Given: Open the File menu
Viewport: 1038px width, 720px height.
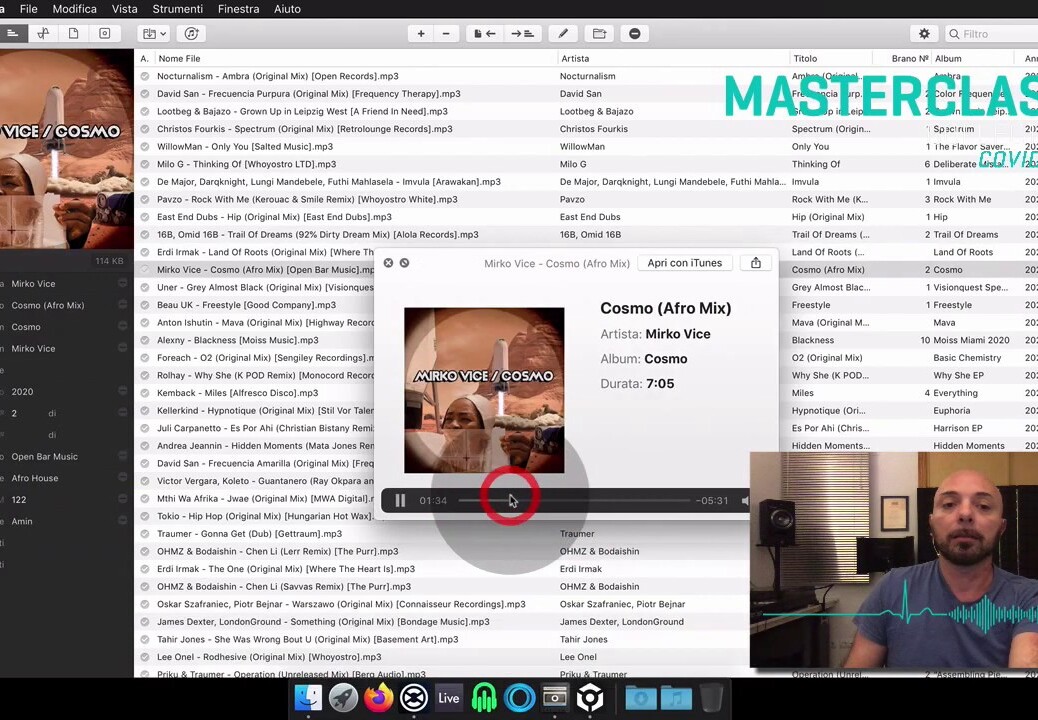Looking at the screenshot, I should 28,9.
